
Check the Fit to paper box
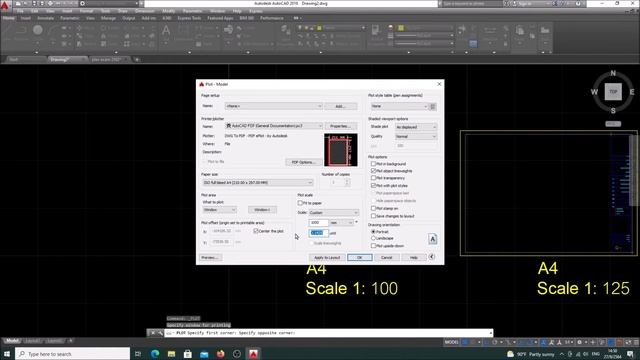click(300, 203)
